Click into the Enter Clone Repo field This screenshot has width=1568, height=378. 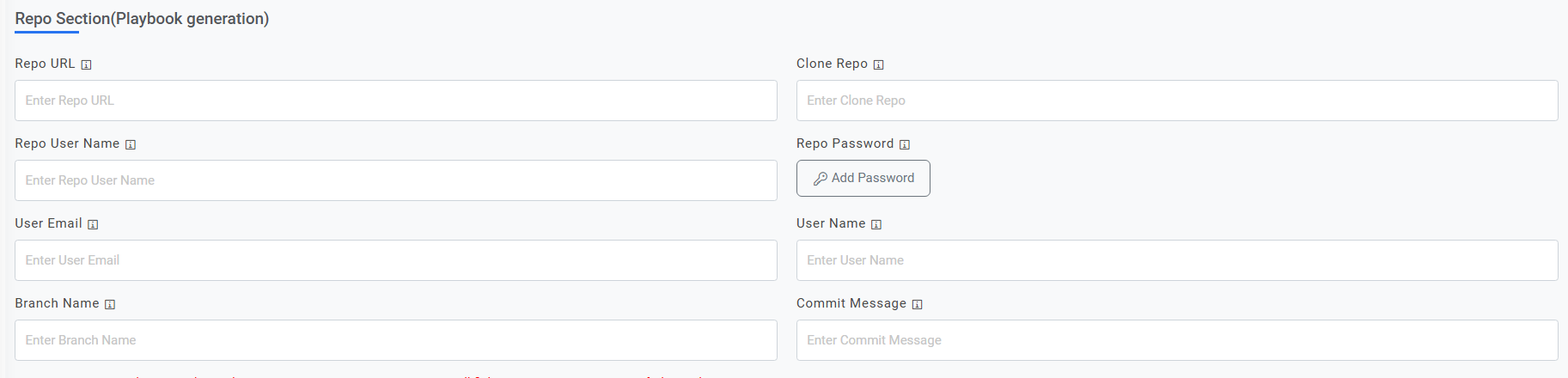click(x=1176, y=101)
